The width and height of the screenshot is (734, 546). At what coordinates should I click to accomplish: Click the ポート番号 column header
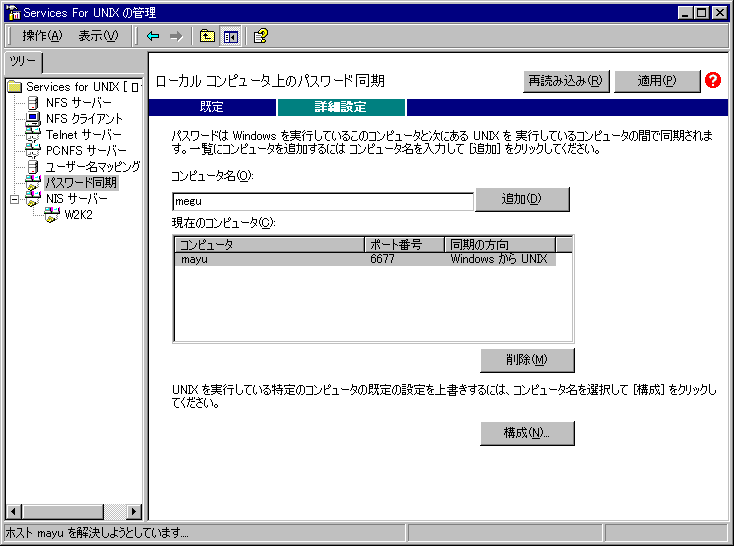point(404,244)
